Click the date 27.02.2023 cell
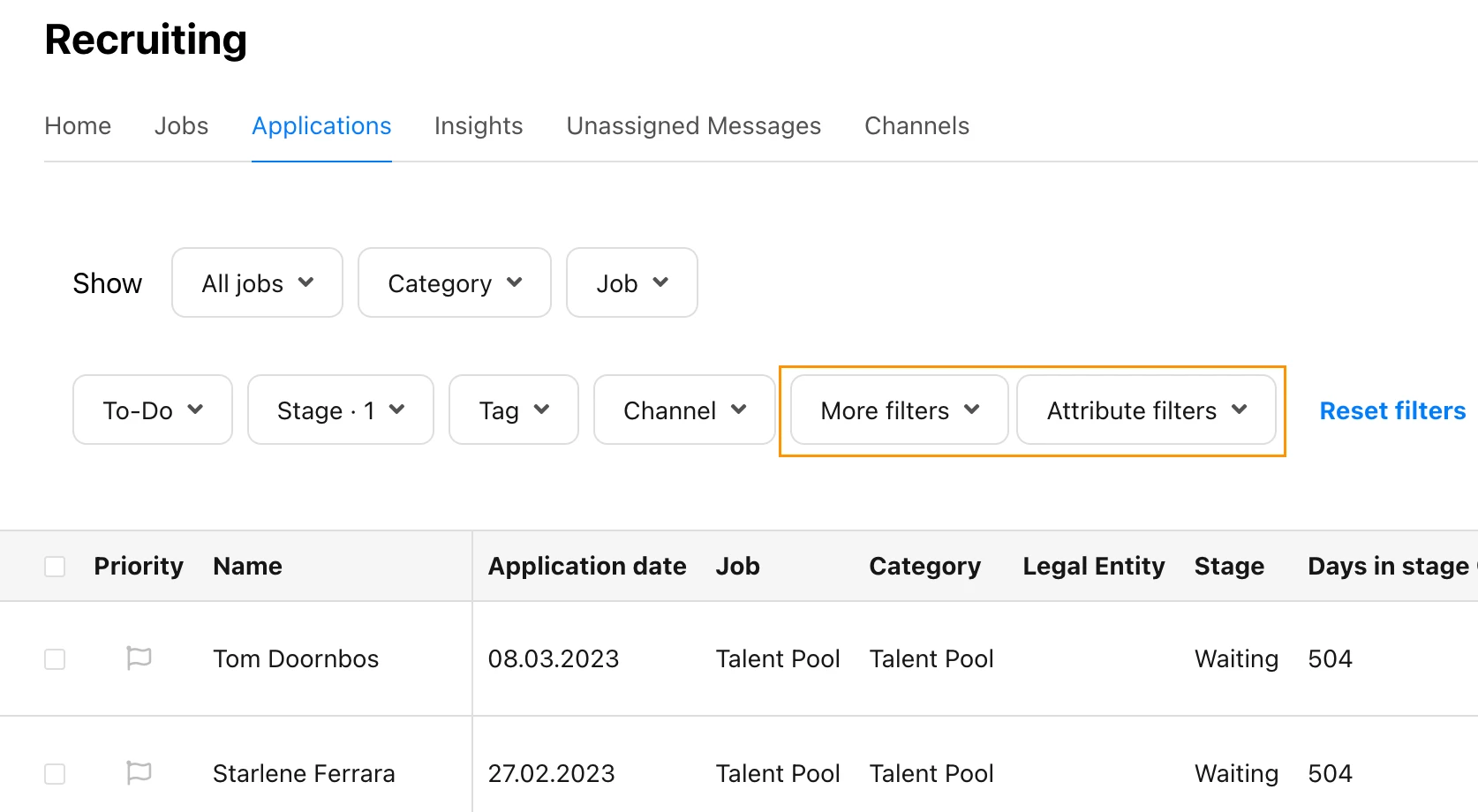 tap(551, 773)
